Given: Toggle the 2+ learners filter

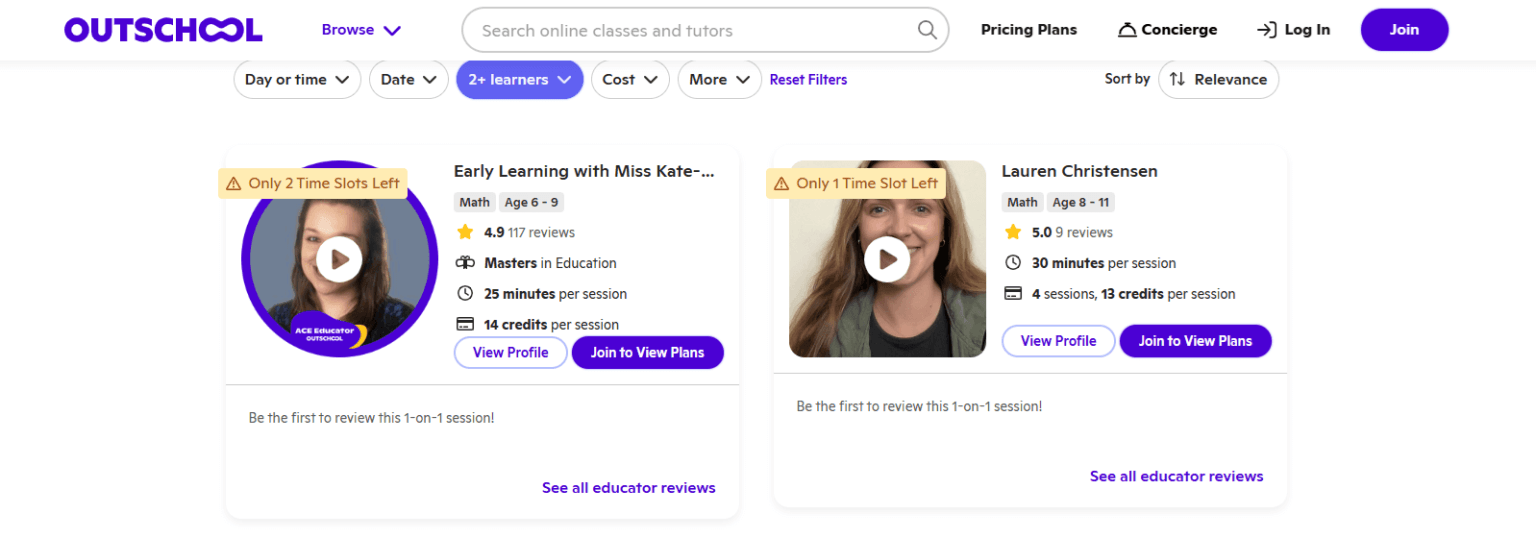Looking at the screenshot, I should click(x=519, y=80).
